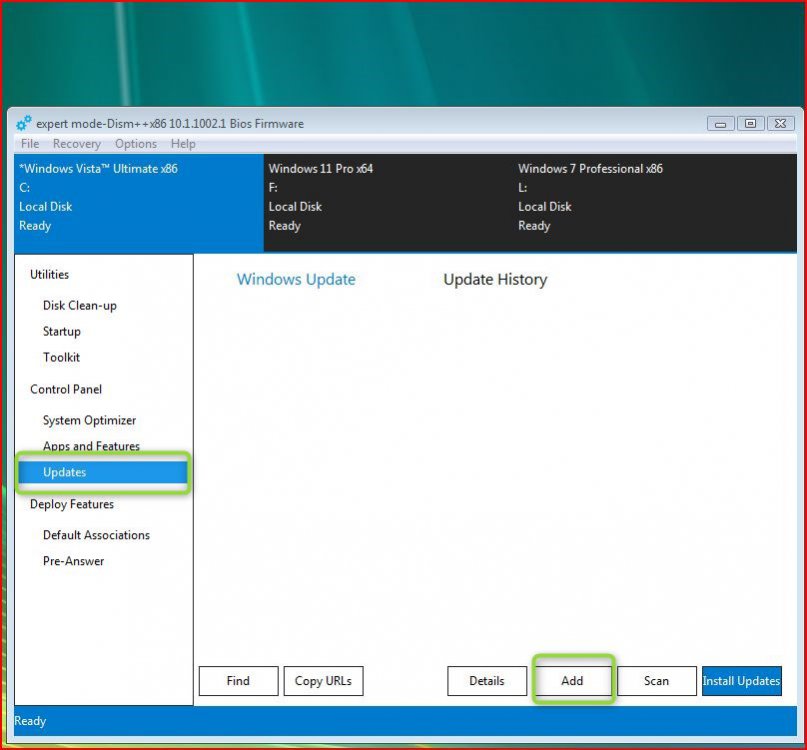Click the Dism++ gear icon in title bar

(x=24, y=124)
